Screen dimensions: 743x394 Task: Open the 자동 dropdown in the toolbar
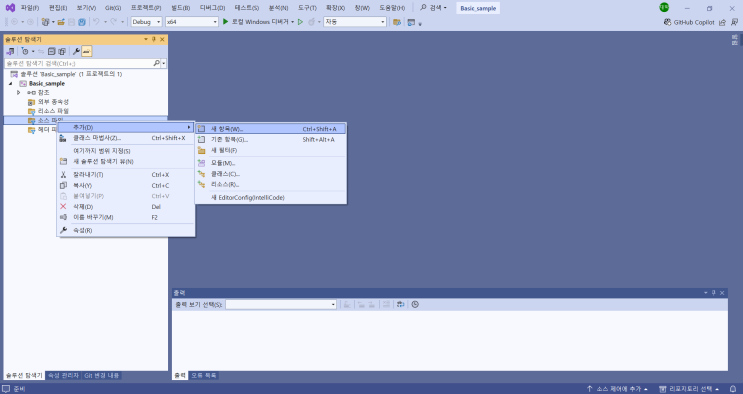pyautogui.click(x=355, y=22)
